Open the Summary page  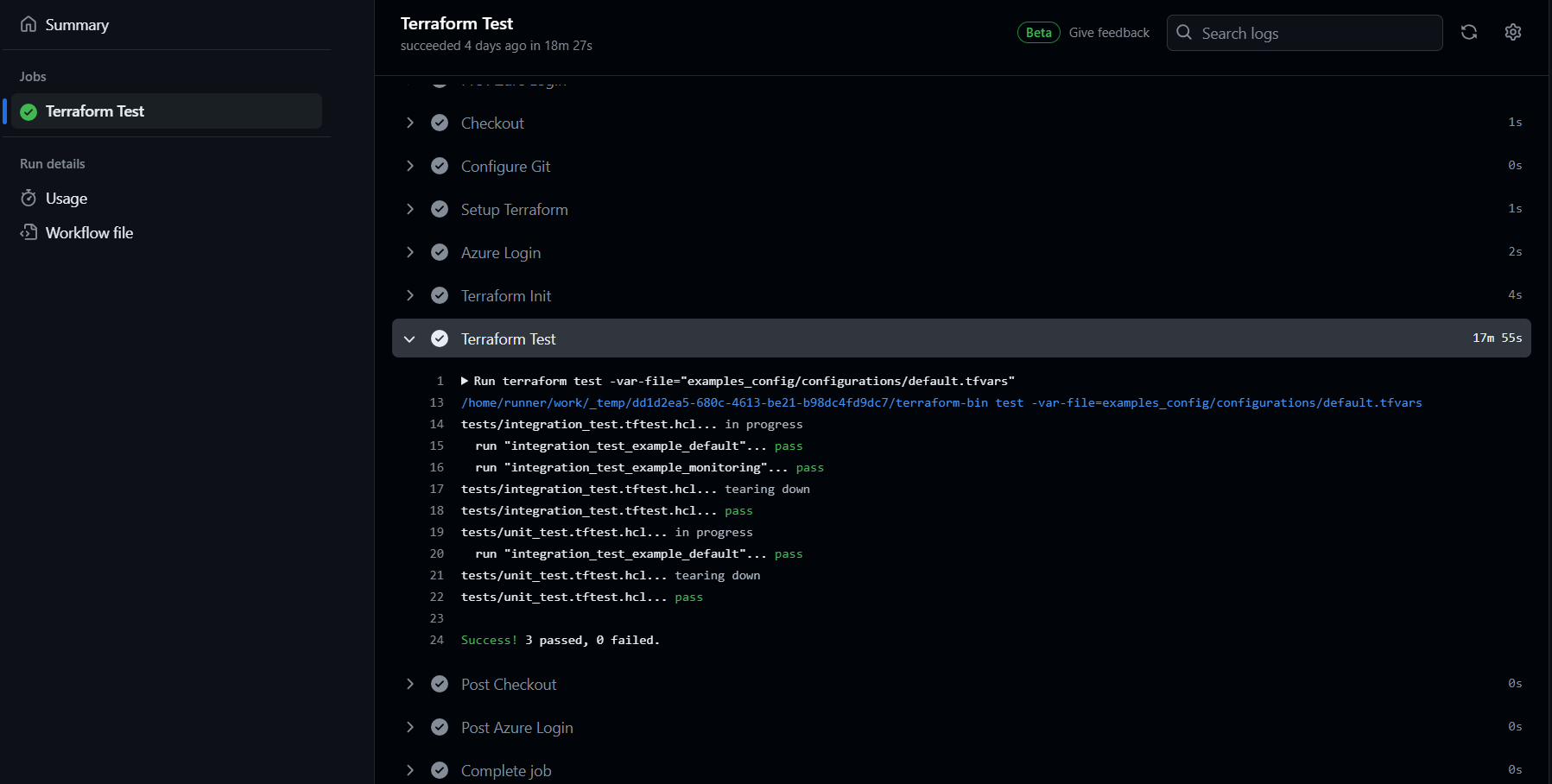[167, 25]
